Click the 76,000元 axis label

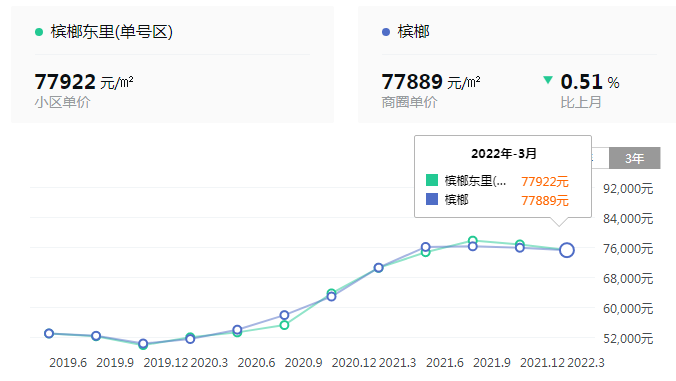628,249
